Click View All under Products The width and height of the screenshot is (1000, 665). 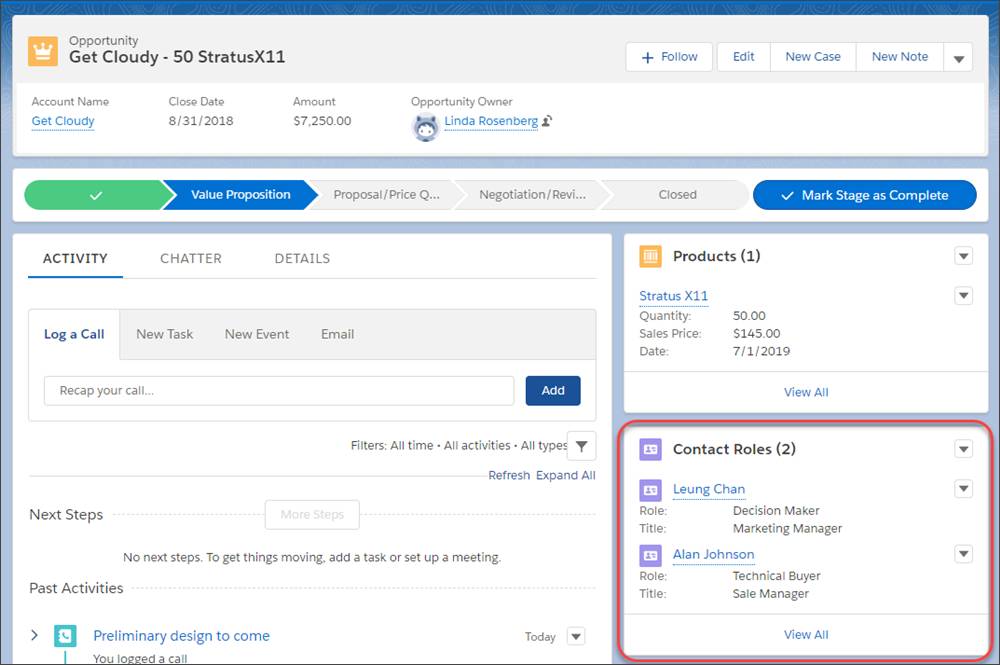click(806, 392)
